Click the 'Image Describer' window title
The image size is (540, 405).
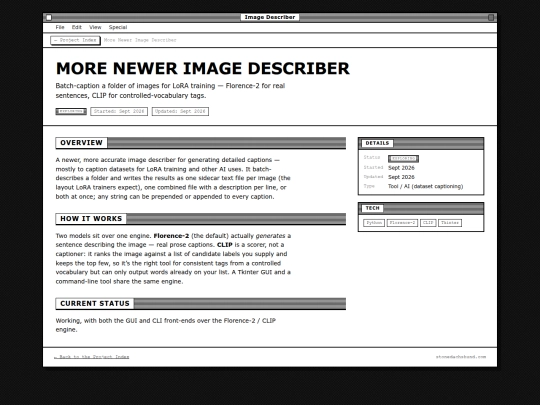(270, 17)
